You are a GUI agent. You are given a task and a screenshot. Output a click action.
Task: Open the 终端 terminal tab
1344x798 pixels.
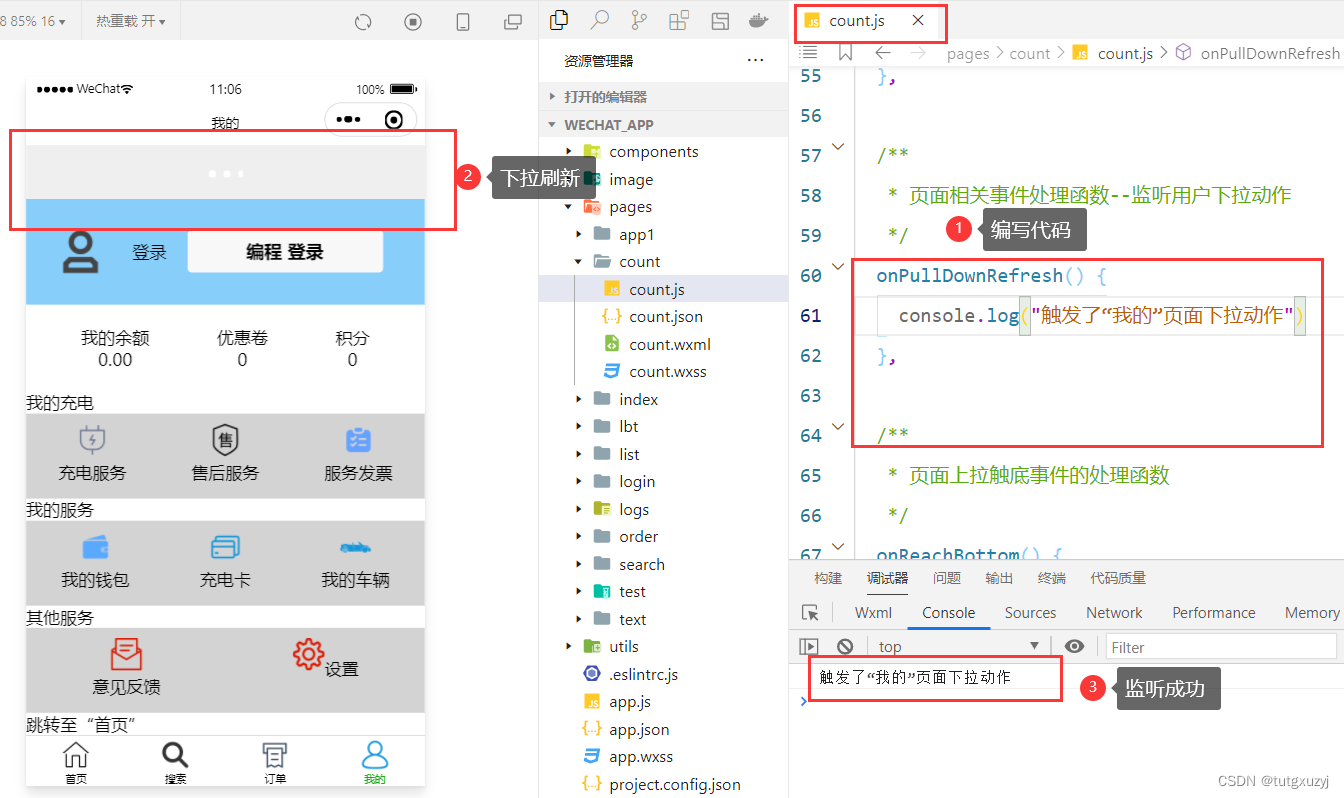click(1051, 578)
